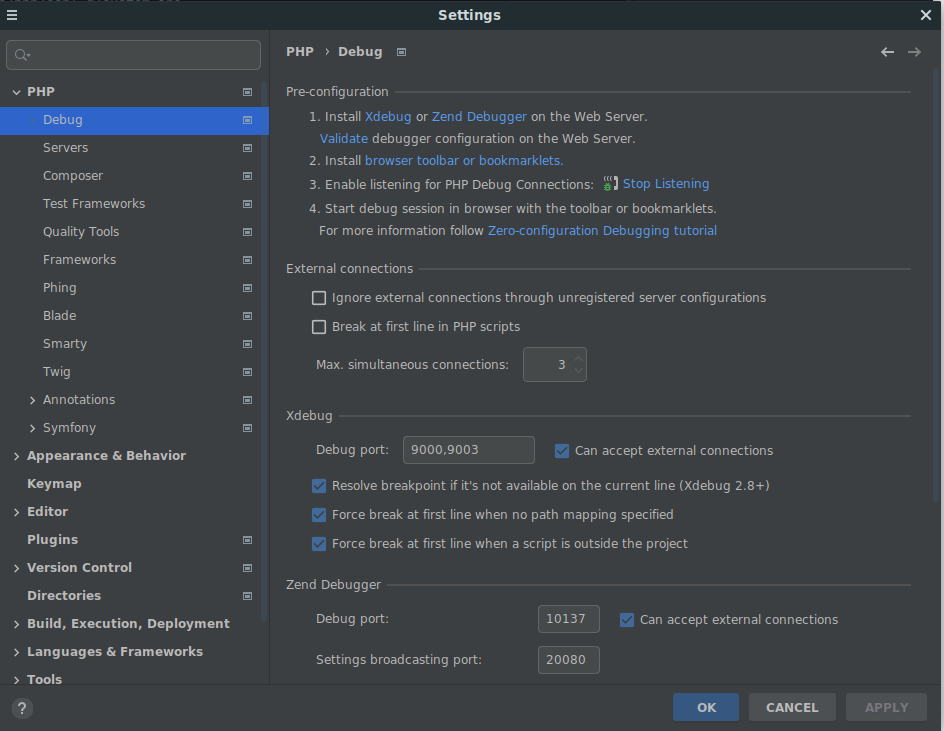Toggle Force break when no path mapping specified
944x731 pixels.
click(x=319, y=515)
